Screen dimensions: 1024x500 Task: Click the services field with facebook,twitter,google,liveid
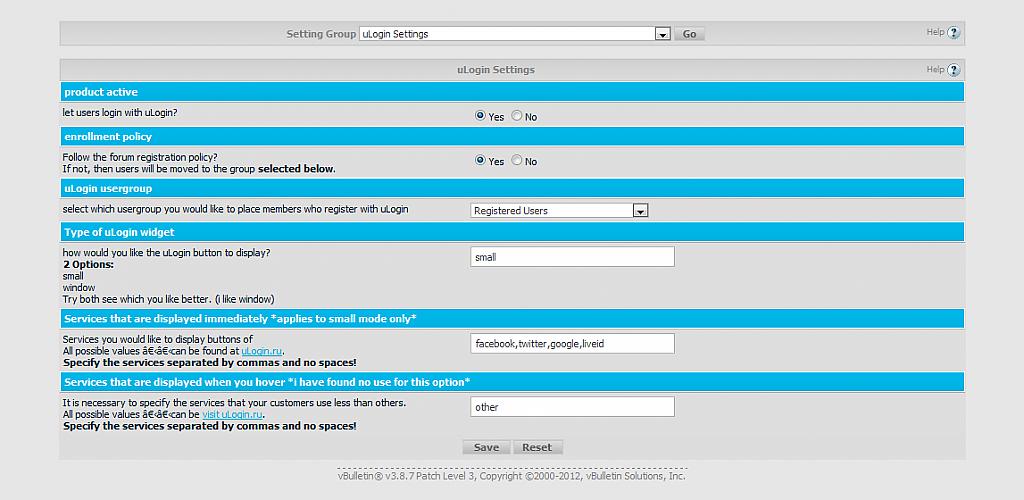(572, 344)
